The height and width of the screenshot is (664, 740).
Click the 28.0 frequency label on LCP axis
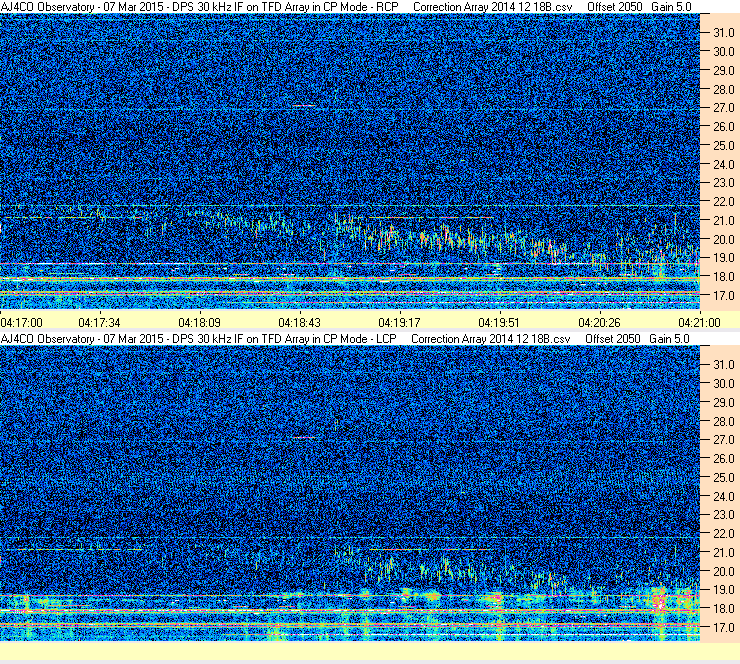(x=723, y=422)
